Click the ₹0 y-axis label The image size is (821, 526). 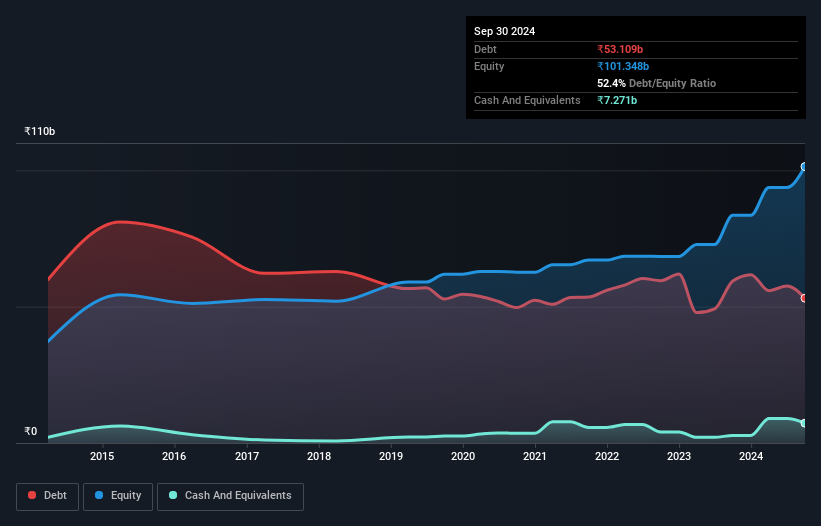30,431
